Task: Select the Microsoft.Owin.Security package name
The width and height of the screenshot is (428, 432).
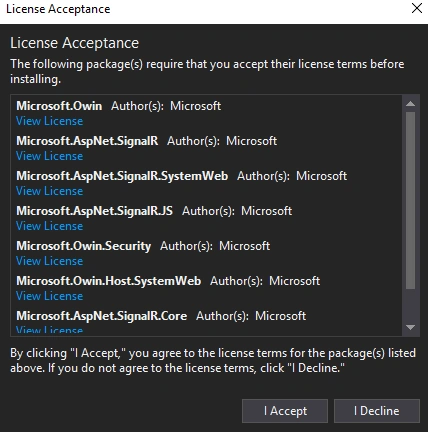Action: (83, 246)
